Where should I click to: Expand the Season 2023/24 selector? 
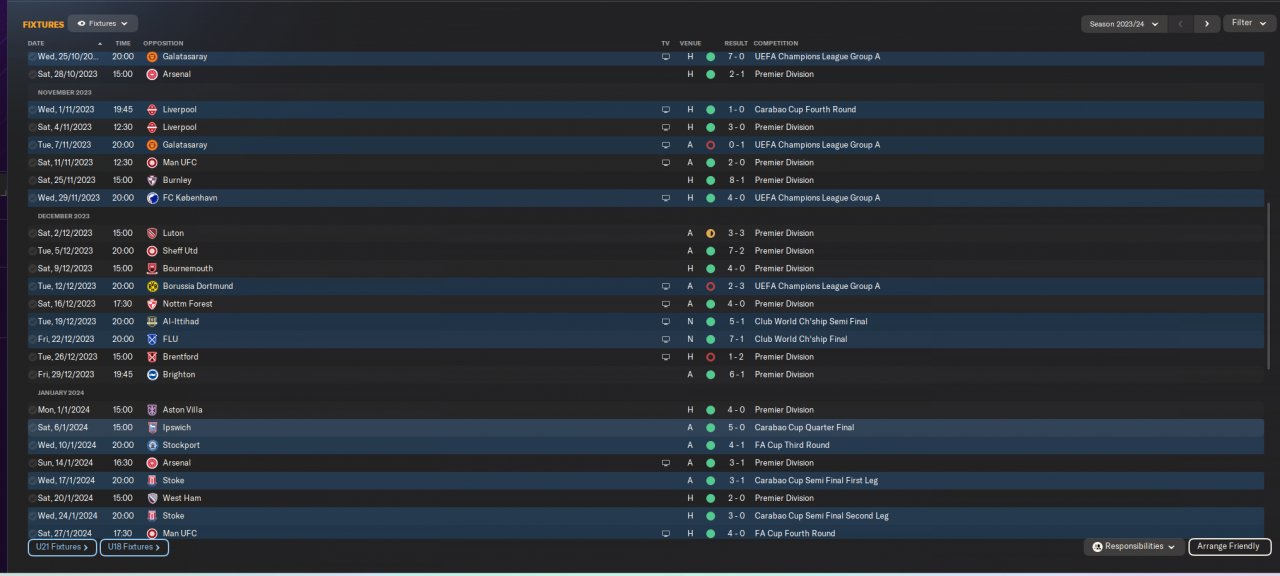(1124, 23)
